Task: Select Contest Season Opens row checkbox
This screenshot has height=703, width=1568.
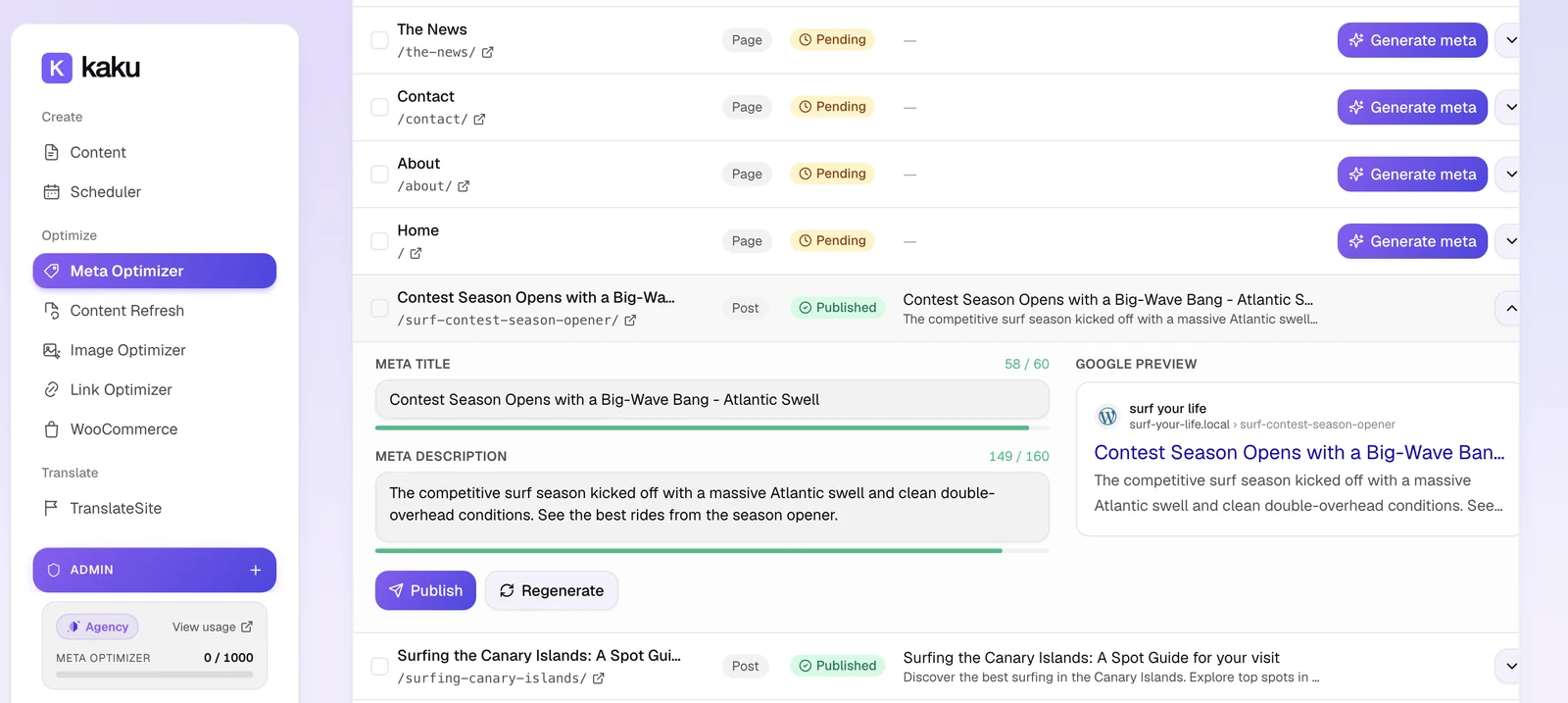Action: click(x=379, y=308)
